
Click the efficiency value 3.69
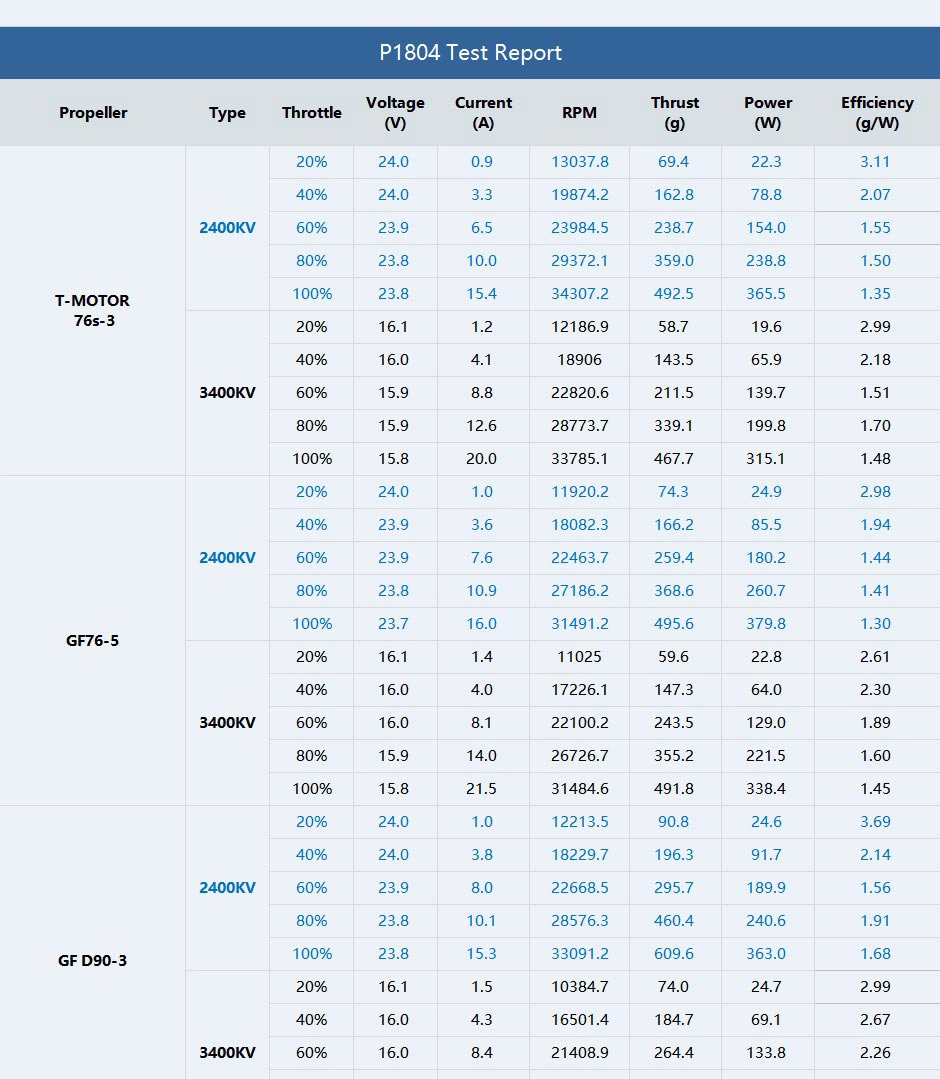tap(875, 822)
